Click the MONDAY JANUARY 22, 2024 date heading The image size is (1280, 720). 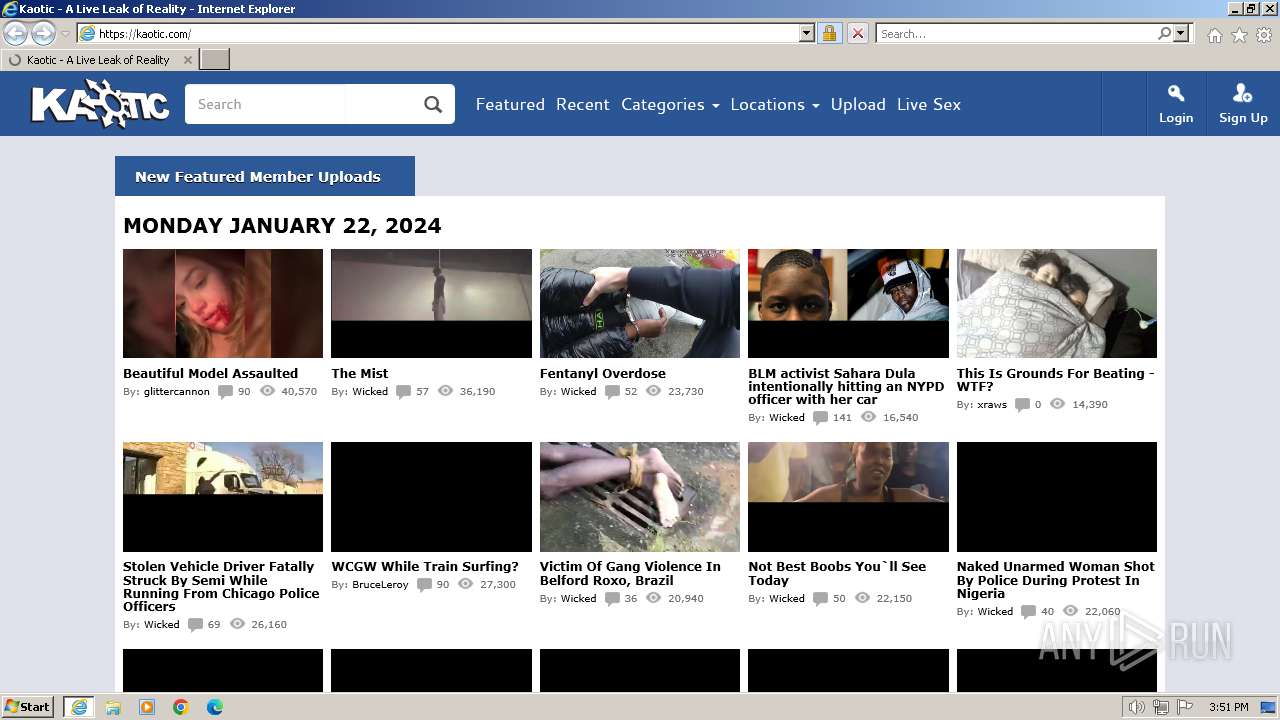tap(282, 226)
